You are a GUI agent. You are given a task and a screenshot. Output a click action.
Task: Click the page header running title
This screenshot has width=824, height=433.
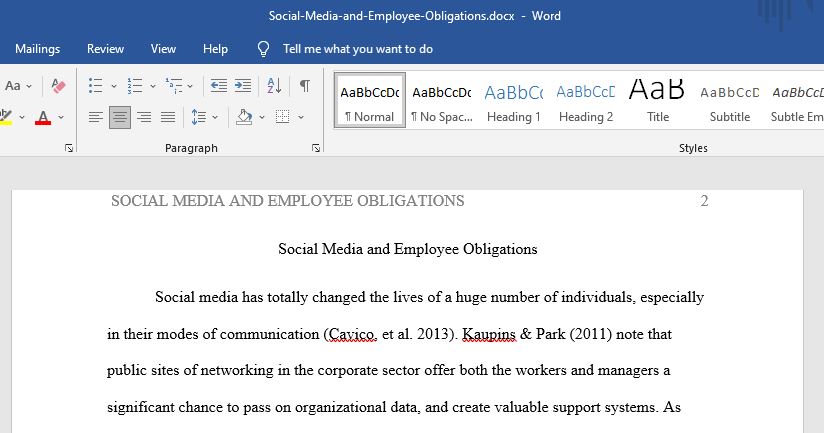click(287, 201)
